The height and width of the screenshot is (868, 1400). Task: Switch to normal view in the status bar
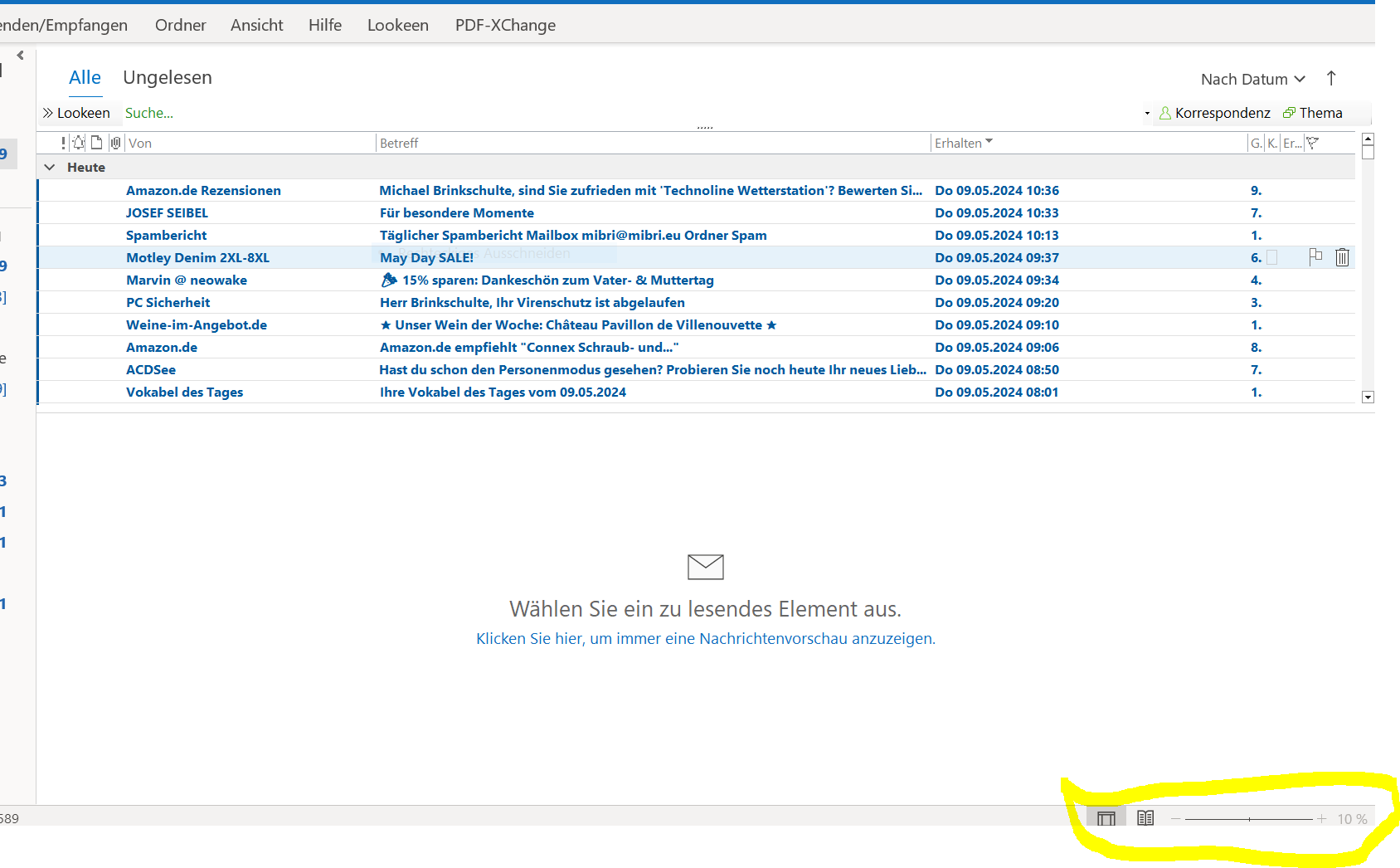pyautogui.click(x=1106, y=818)
